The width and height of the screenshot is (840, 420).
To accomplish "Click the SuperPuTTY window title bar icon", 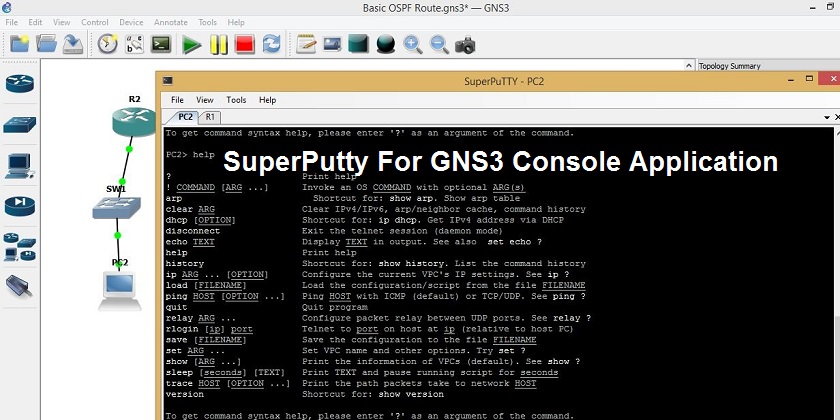I will pyautogui.click(x=168, y=81).
